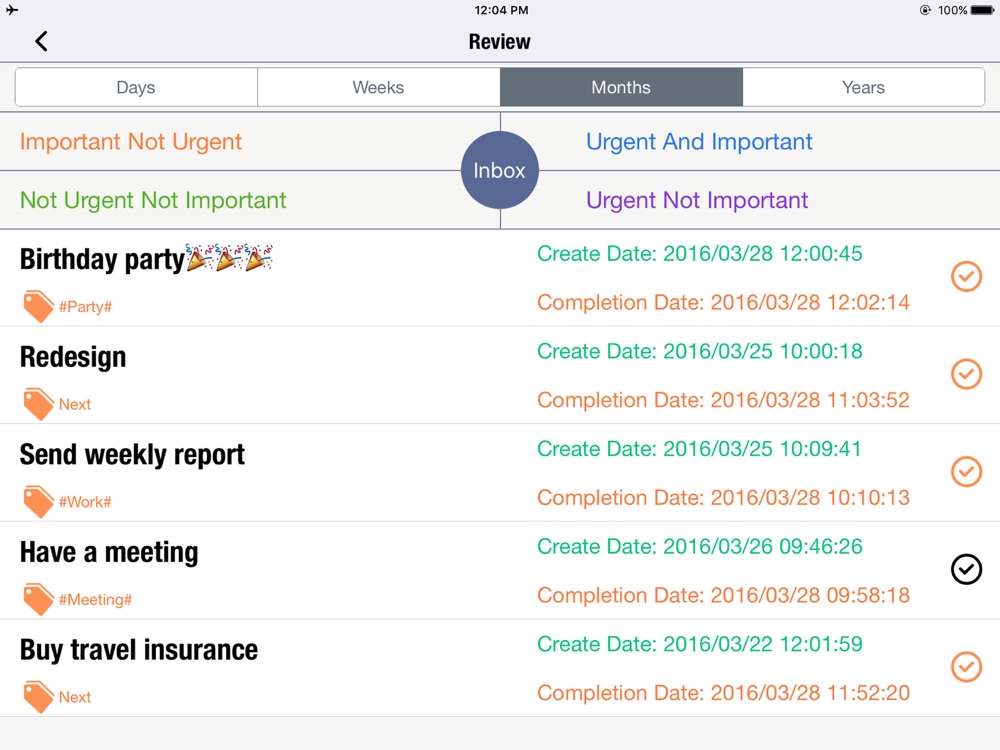
Task: Filter by Urgent And Important
Action: [x=699, y=142]
